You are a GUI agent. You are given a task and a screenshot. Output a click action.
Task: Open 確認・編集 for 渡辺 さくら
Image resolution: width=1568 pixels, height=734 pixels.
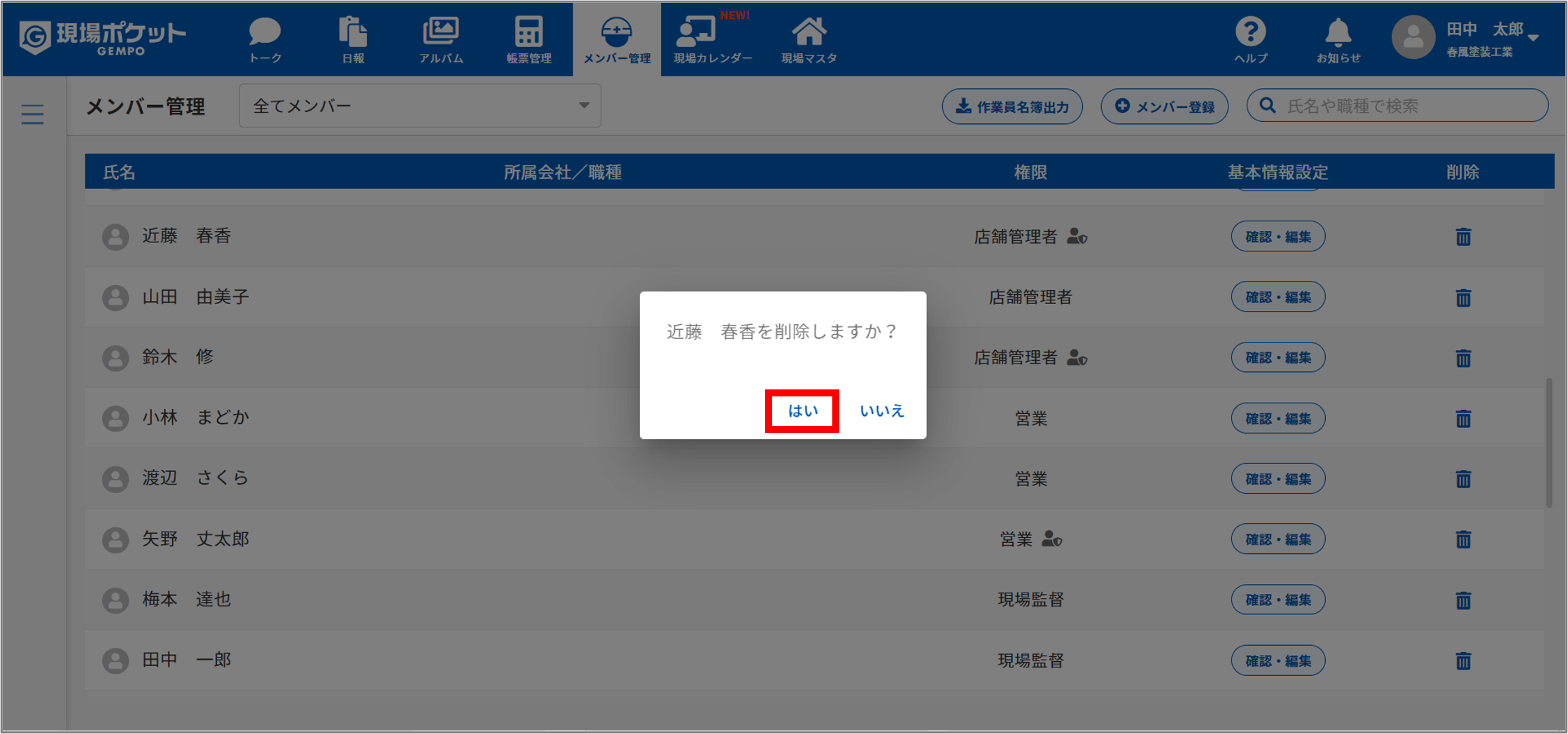[x=1278, y=479]
